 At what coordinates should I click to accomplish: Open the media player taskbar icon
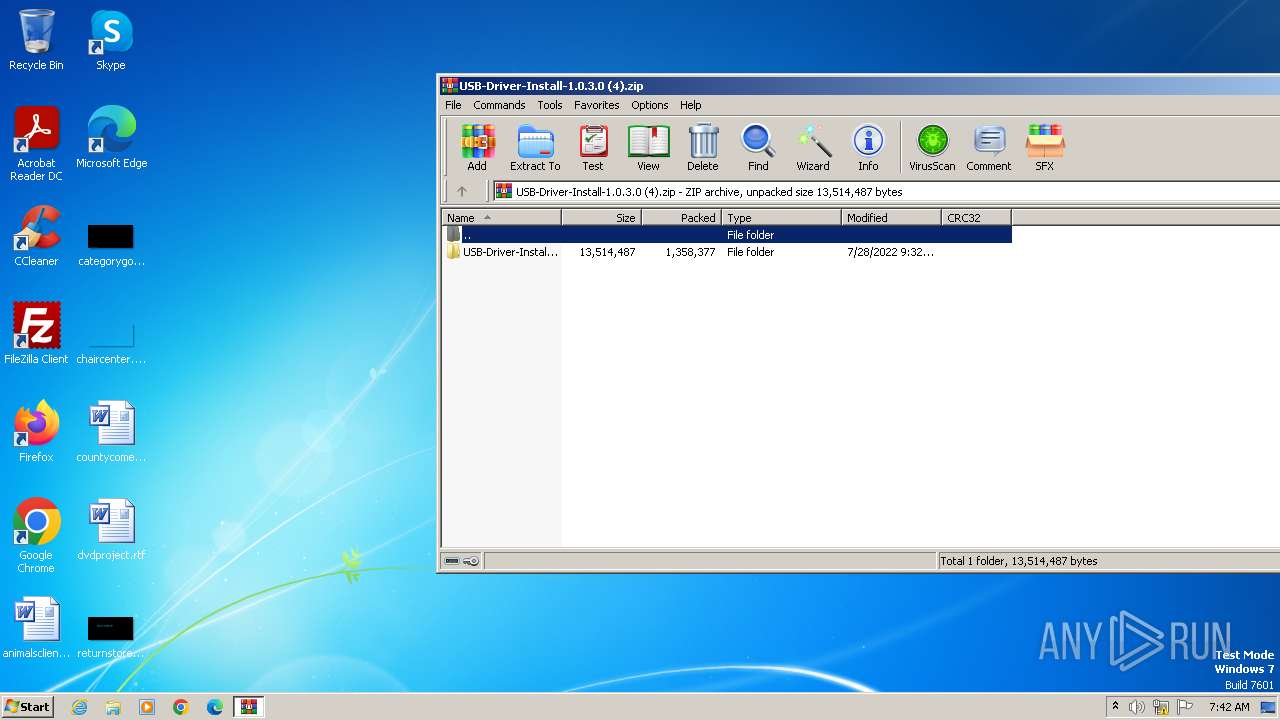point(147,707)
